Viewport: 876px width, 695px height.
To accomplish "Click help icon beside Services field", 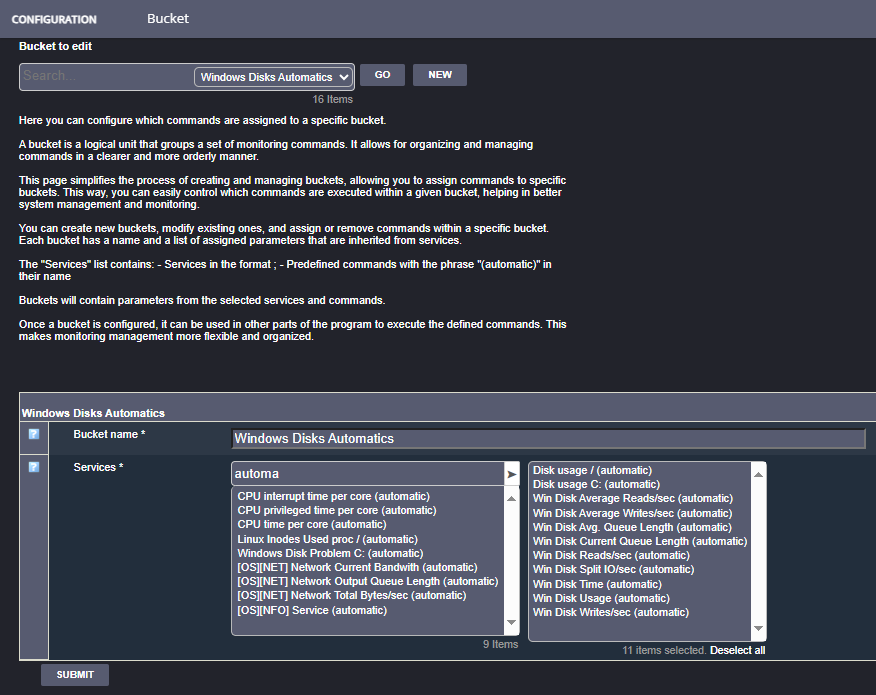I will (33, 467).
